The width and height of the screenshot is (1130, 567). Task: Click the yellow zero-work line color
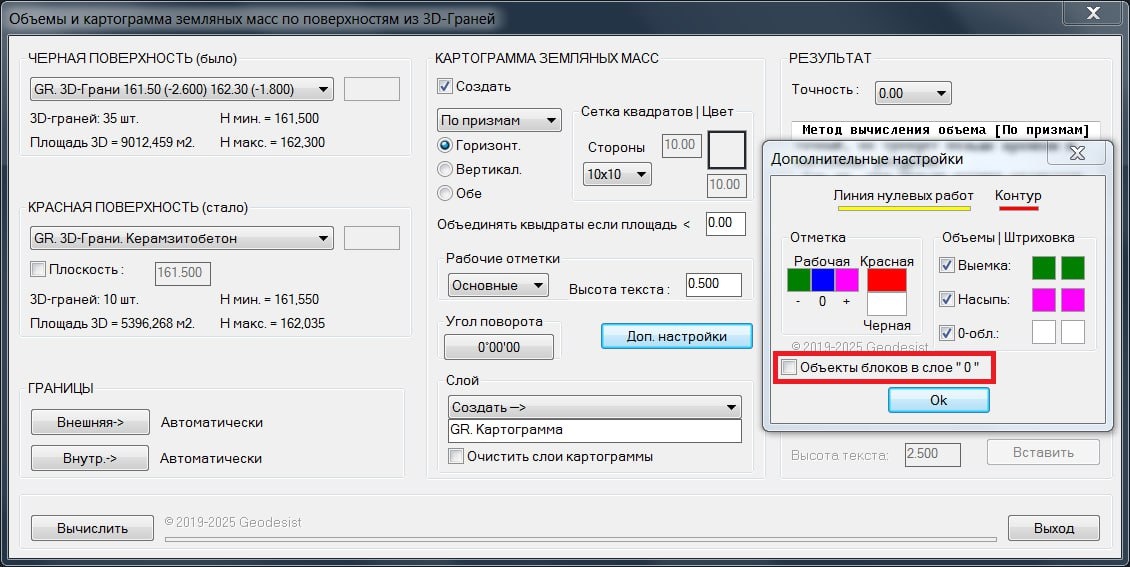(904, 209)
